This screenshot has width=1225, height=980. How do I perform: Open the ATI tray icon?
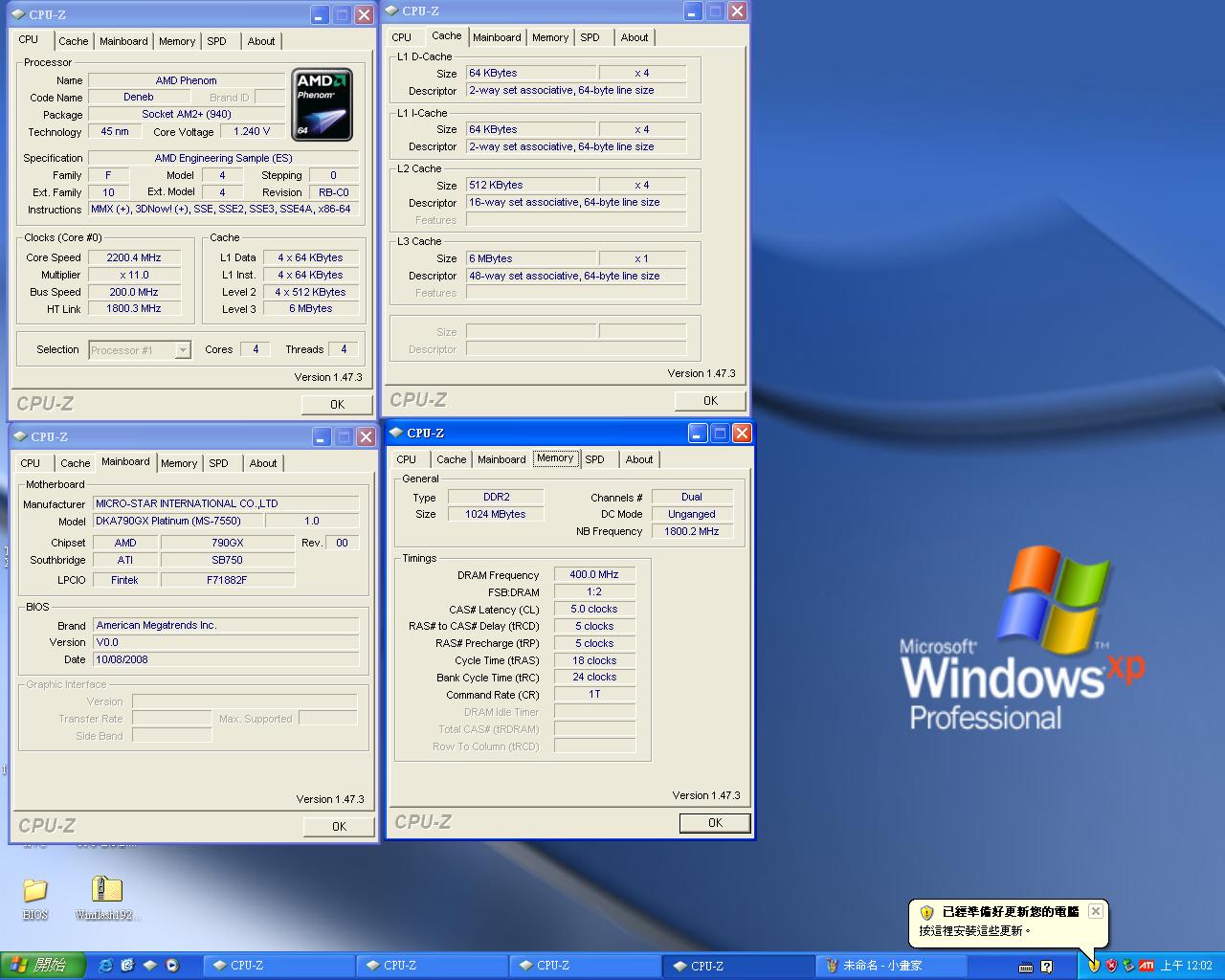pos(1146,966)
